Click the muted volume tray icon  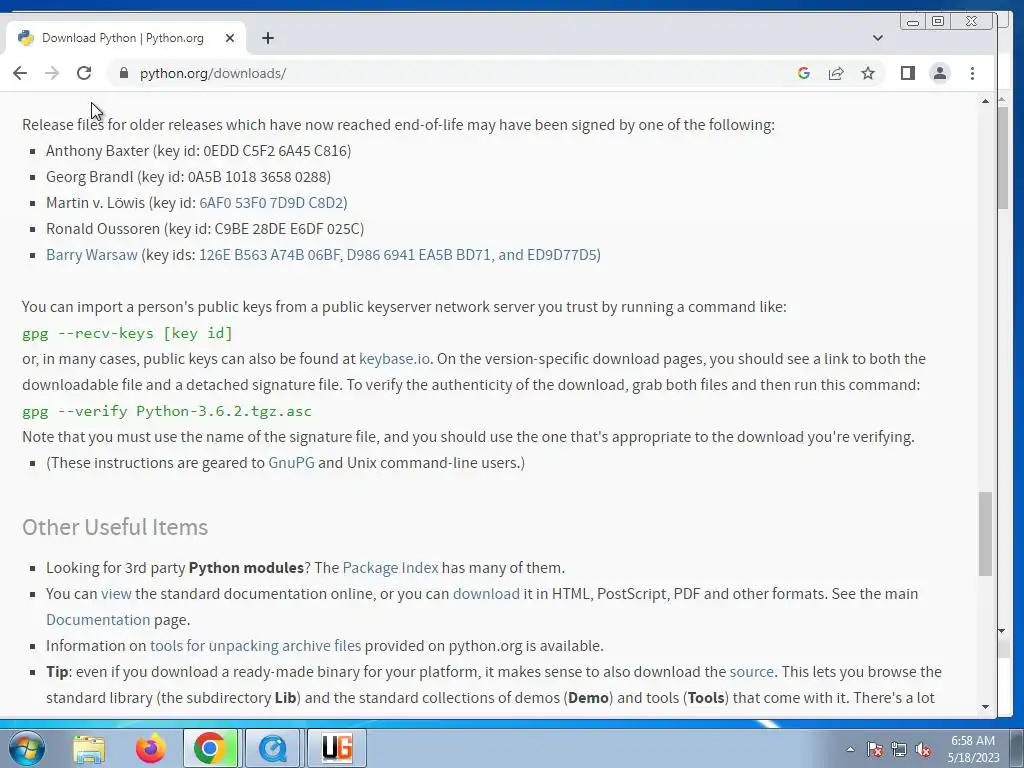click(x=923, y=750)
